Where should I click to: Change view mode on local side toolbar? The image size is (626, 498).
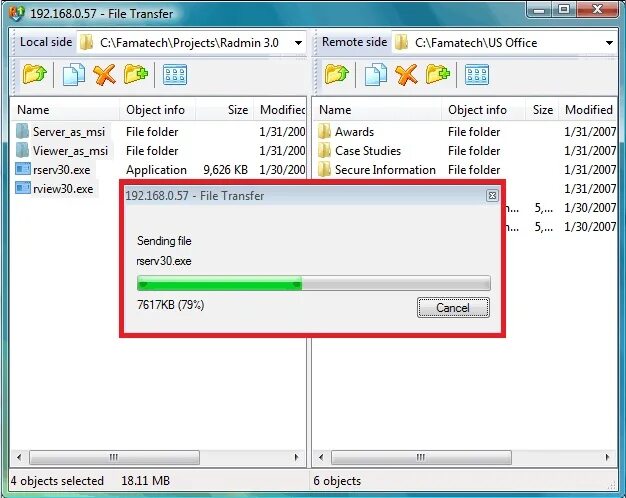pyautogui.click(x=175, y=75)
